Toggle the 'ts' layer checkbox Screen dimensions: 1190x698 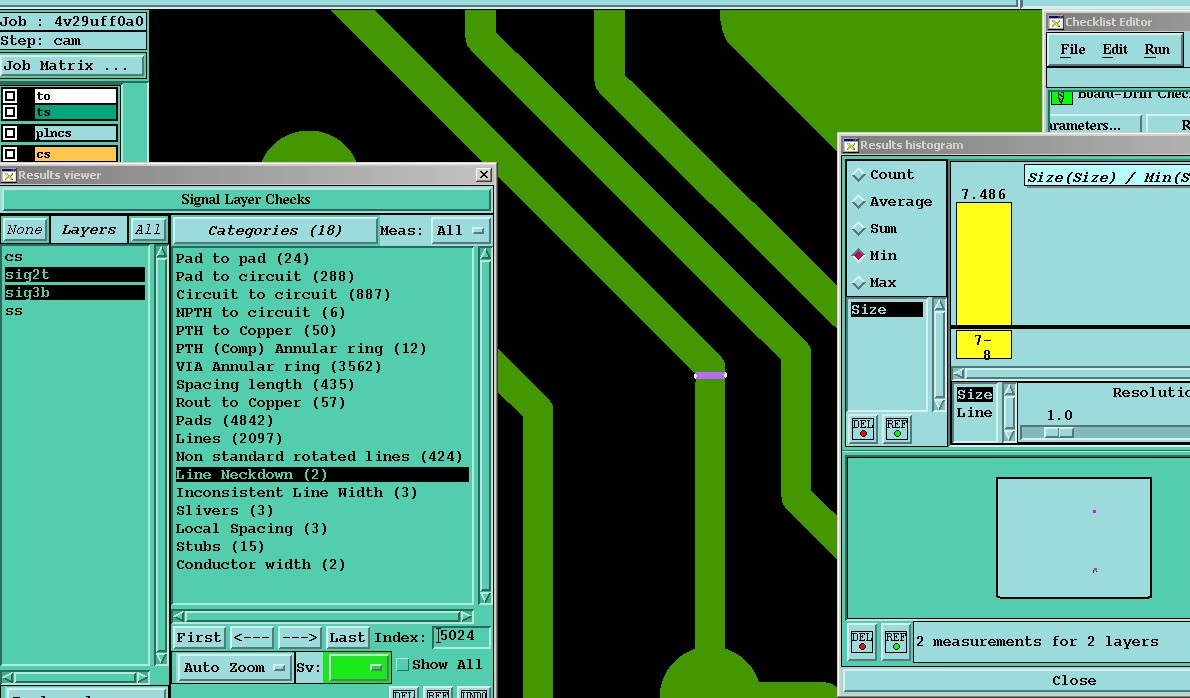pyautogui.click(x=10, y=112)
